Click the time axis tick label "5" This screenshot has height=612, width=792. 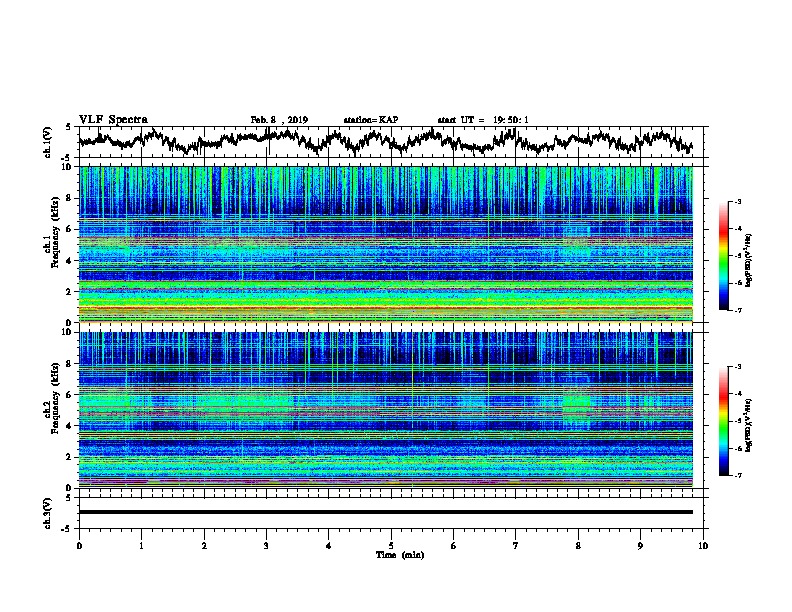click(x=391, y=546)
